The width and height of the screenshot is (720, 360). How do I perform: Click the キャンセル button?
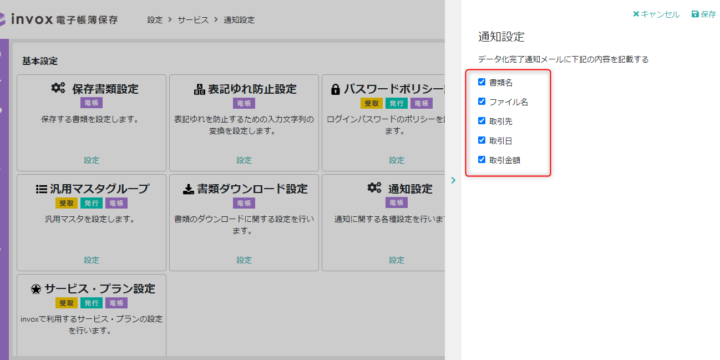click(656, 14)
